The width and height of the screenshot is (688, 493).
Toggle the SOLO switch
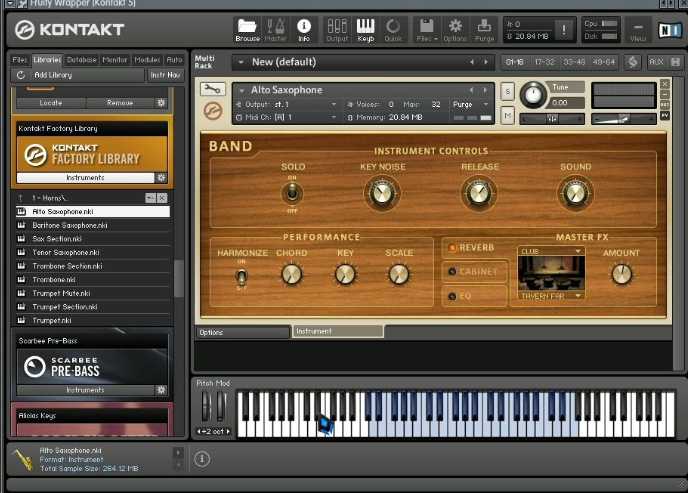(x=292, y=193)
